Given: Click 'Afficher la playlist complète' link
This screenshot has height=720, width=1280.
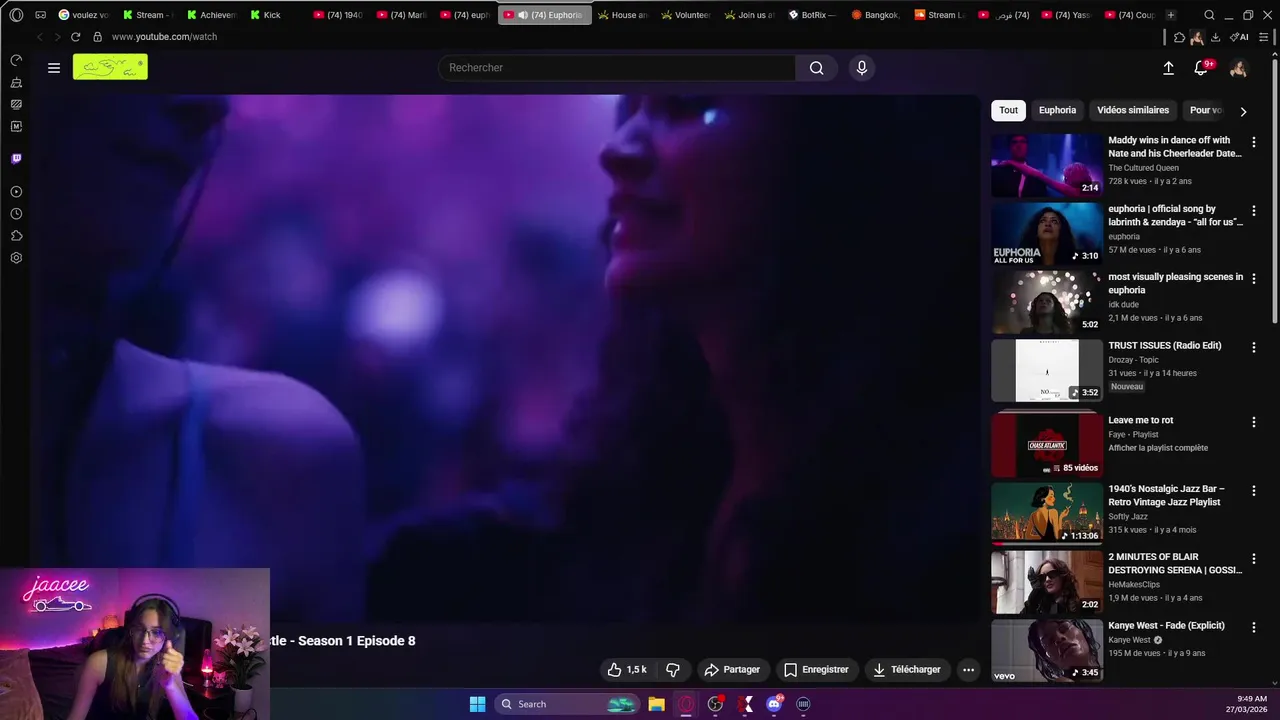Looking at the screenshot, I should (x=1158, y=448).
